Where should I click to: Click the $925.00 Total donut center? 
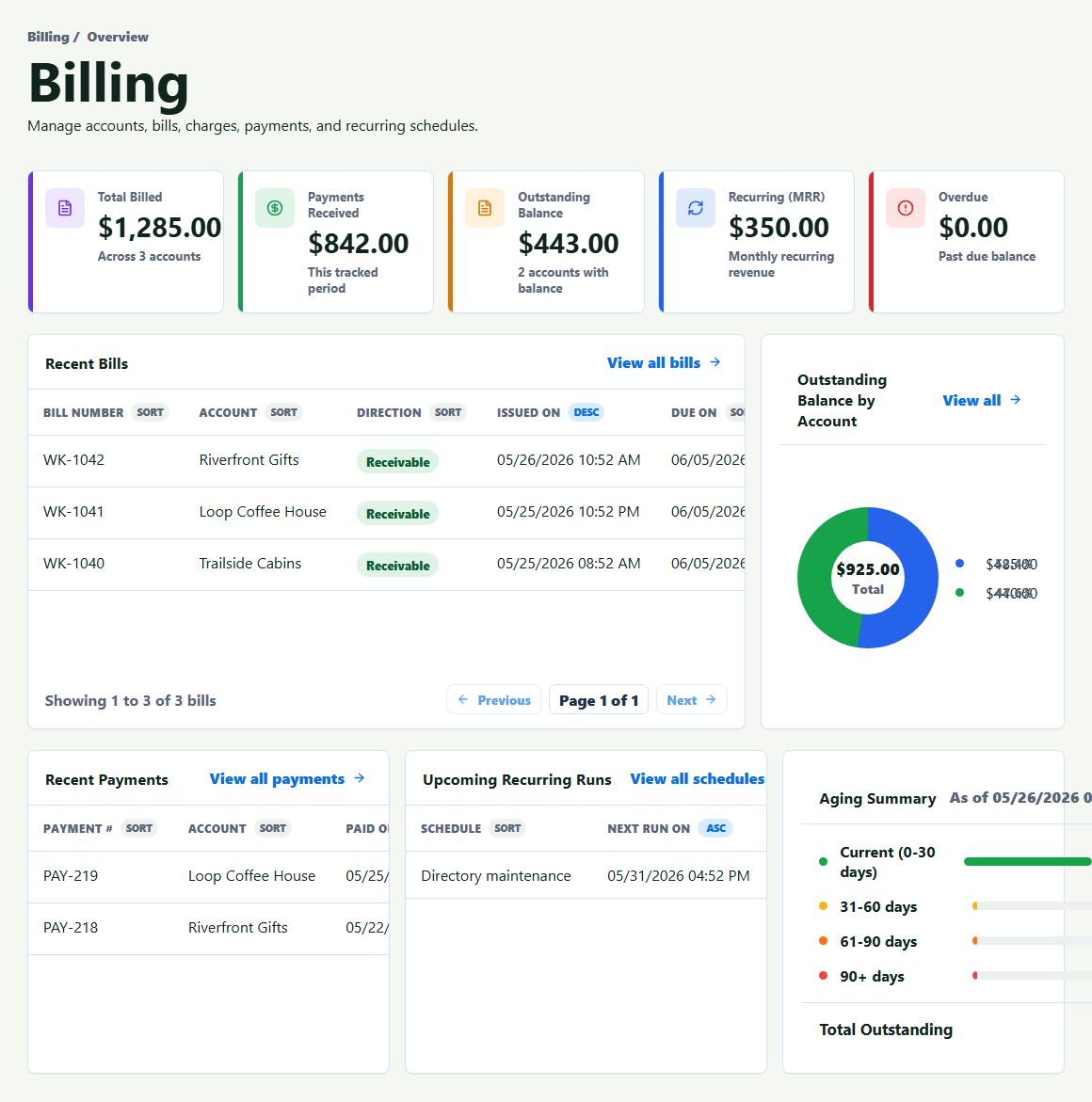(868, 578)
